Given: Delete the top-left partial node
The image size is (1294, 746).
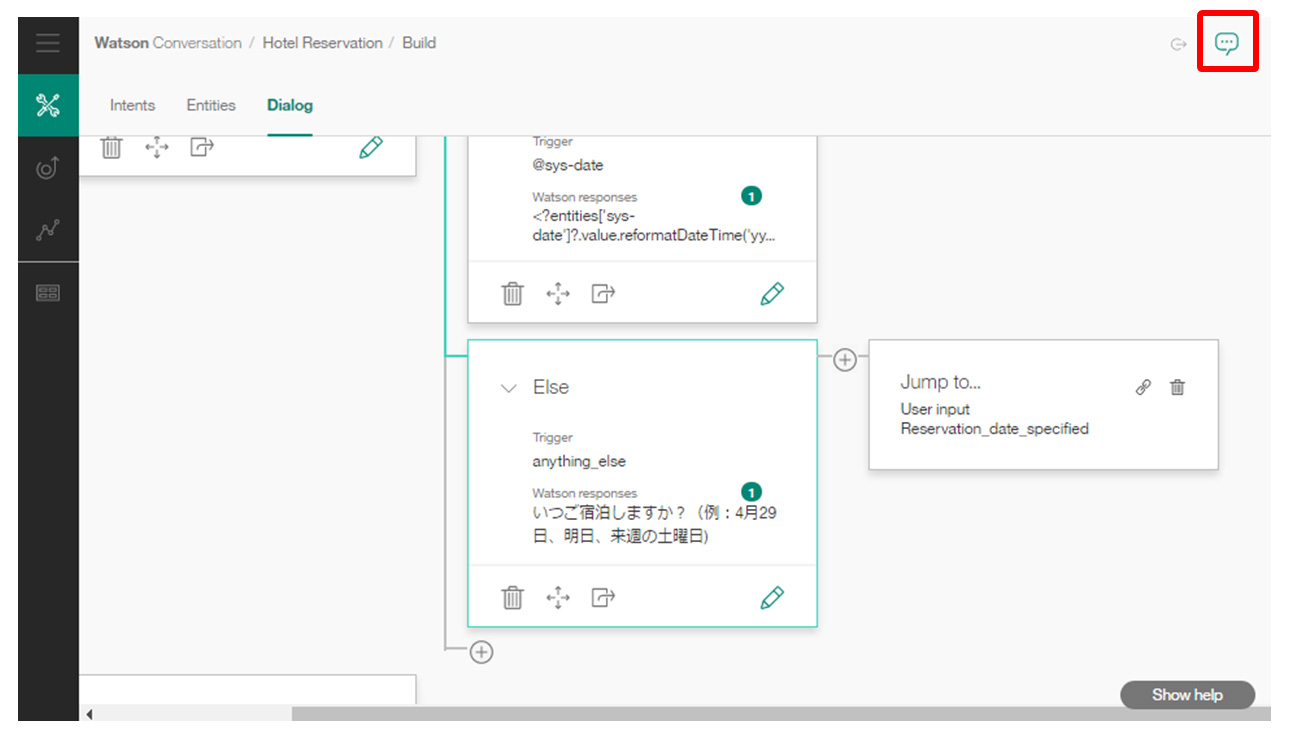Looking at the screenshot, I should coord(112,148).
